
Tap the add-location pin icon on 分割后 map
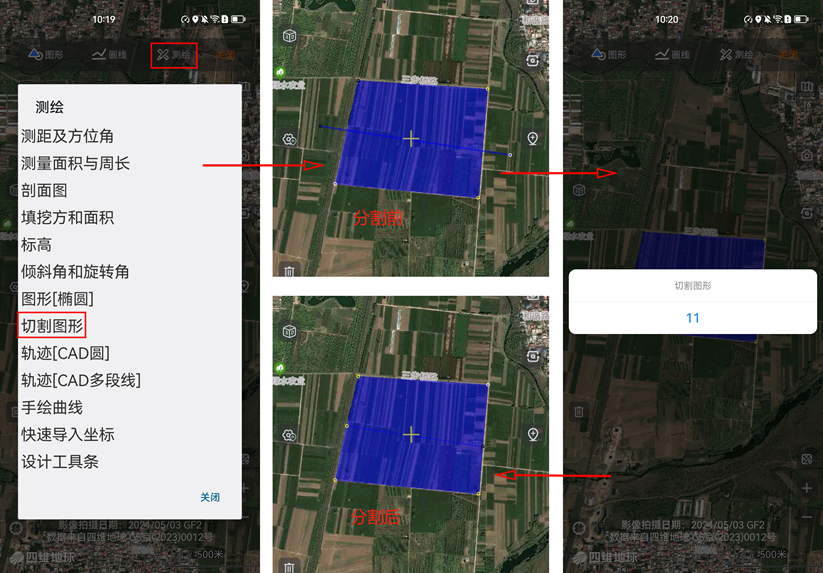(x=533, y=434)
